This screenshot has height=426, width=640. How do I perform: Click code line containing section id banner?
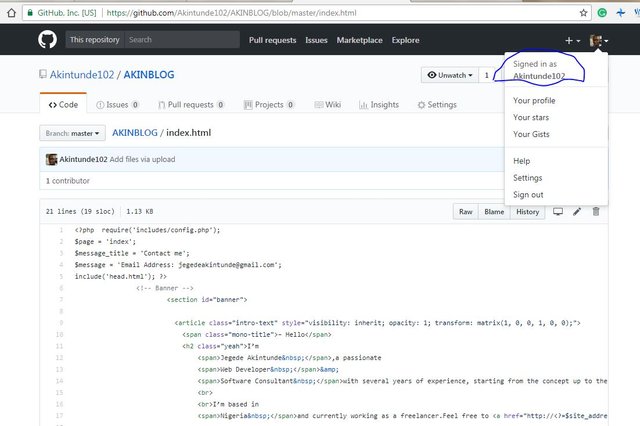tap(207, 300)
